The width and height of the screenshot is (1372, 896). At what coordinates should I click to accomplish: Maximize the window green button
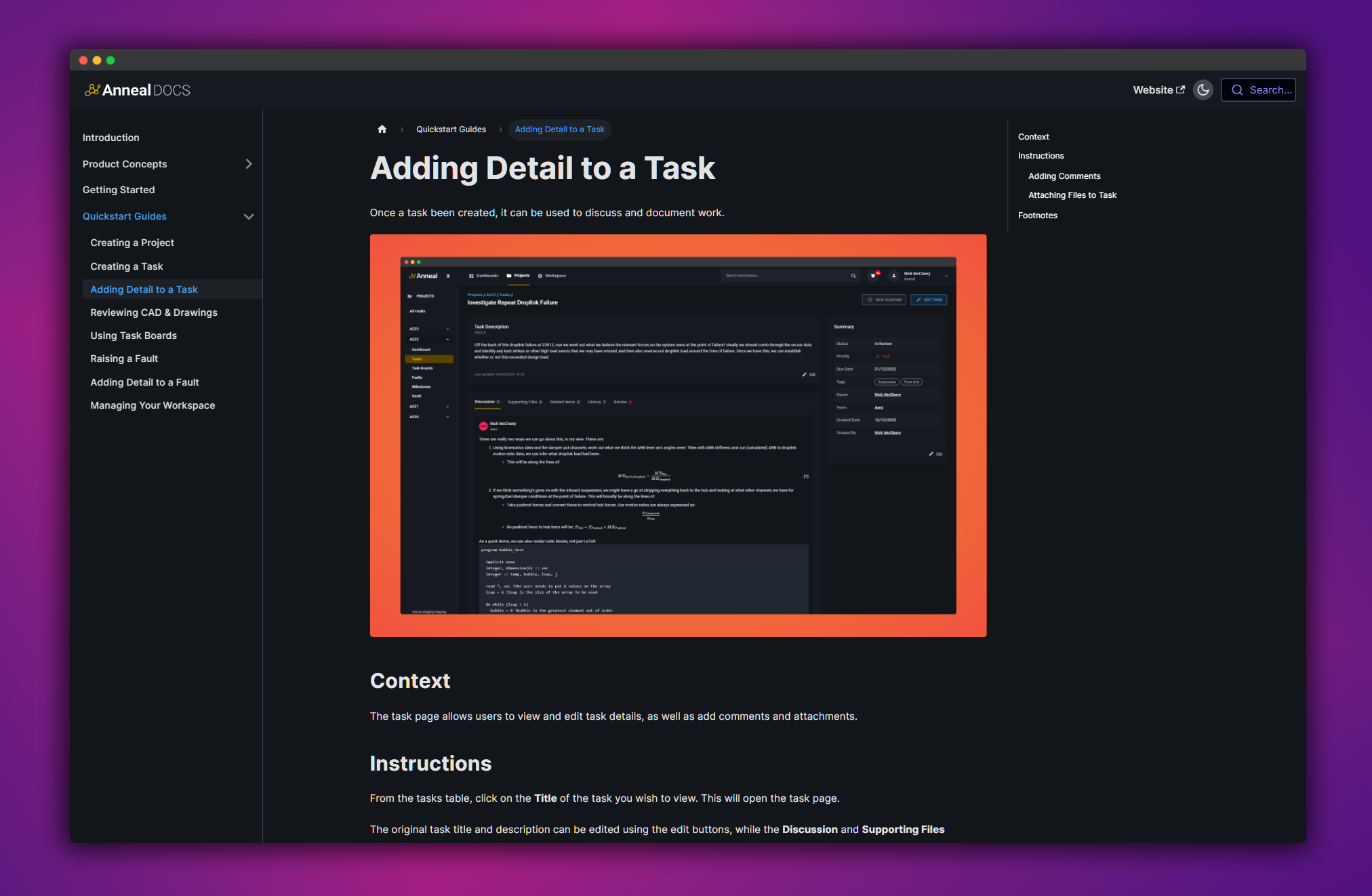[110, 60]
